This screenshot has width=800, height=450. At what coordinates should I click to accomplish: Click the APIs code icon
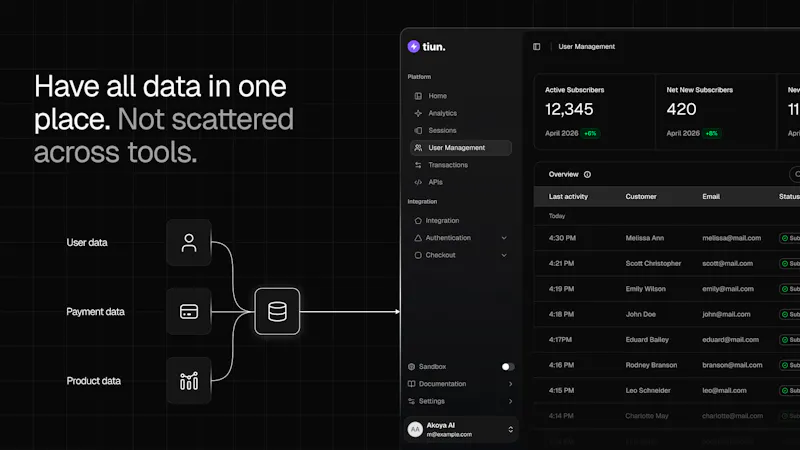[x=418, y=182]
